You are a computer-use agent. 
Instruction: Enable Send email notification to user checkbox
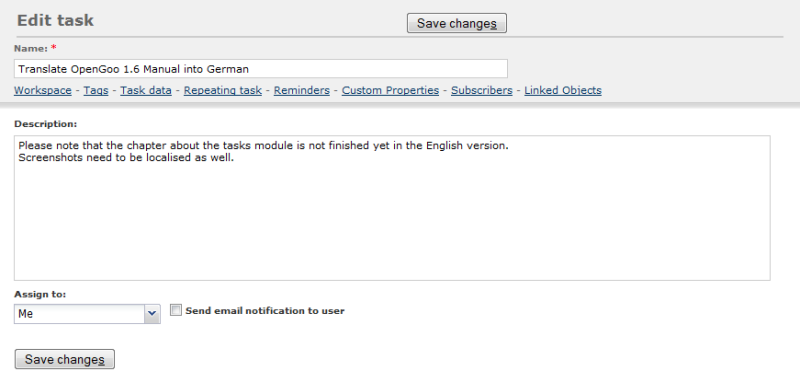point(176,310)
